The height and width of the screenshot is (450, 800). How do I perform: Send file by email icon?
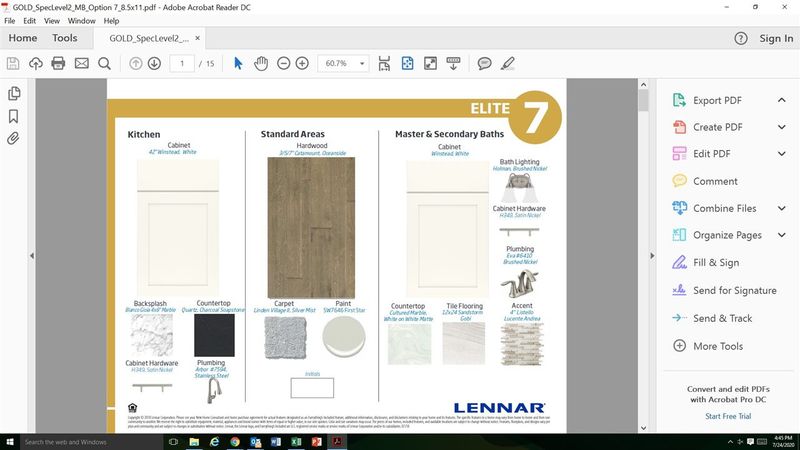coord(82,63)
